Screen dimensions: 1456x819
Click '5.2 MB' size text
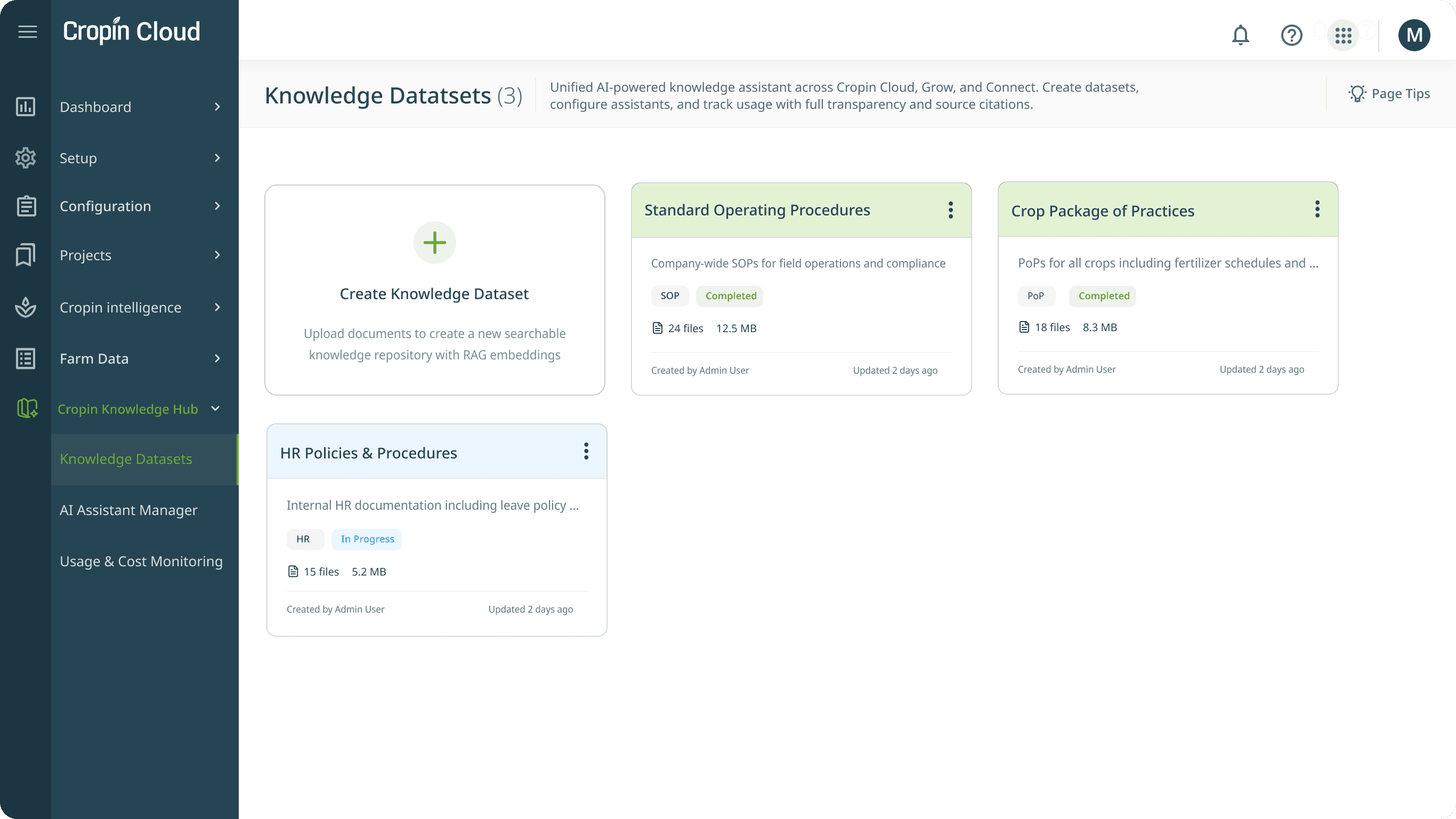(368, 571)
